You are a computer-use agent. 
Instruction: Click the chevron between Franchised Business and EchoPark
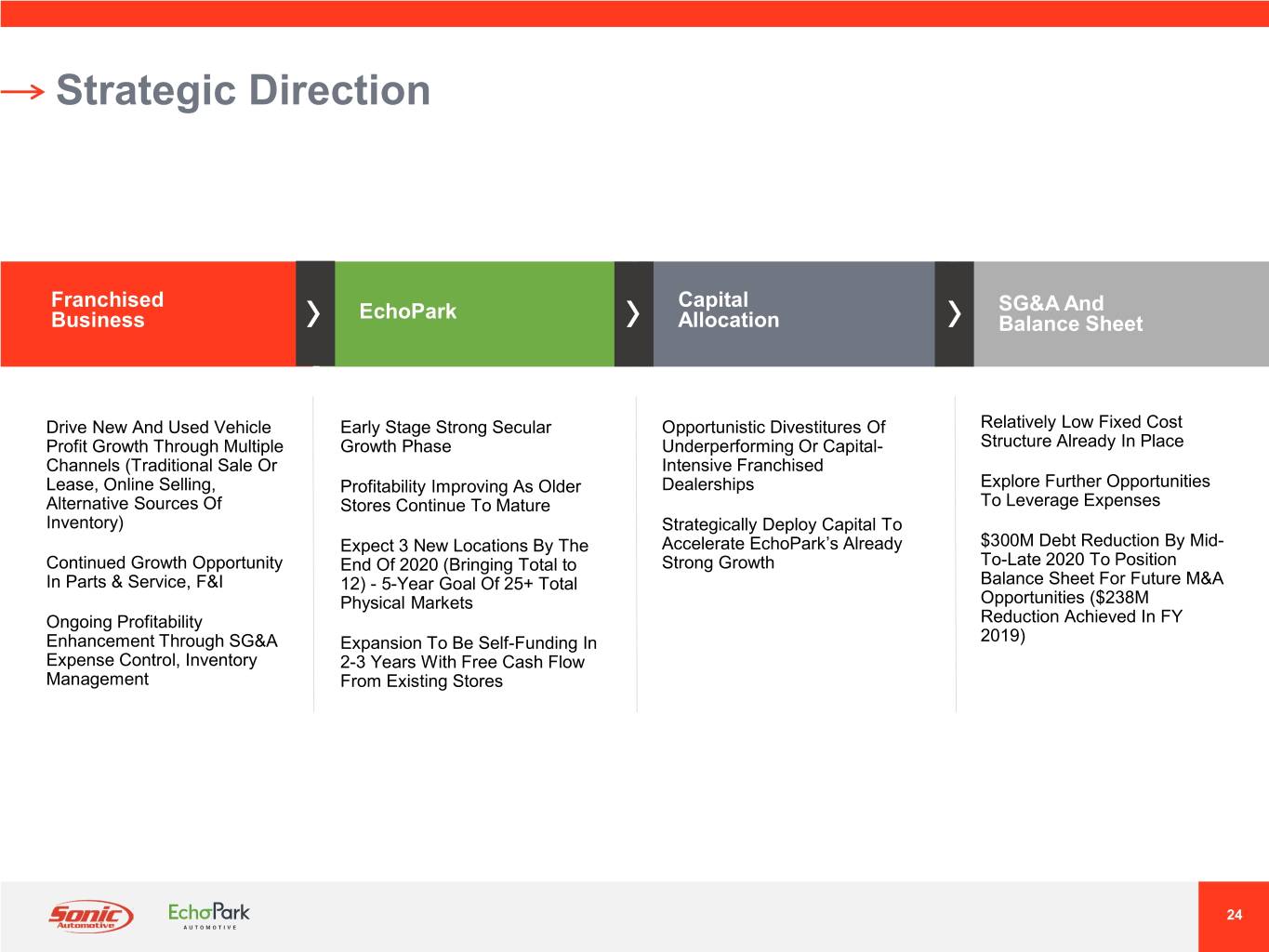tap(314, 313)
